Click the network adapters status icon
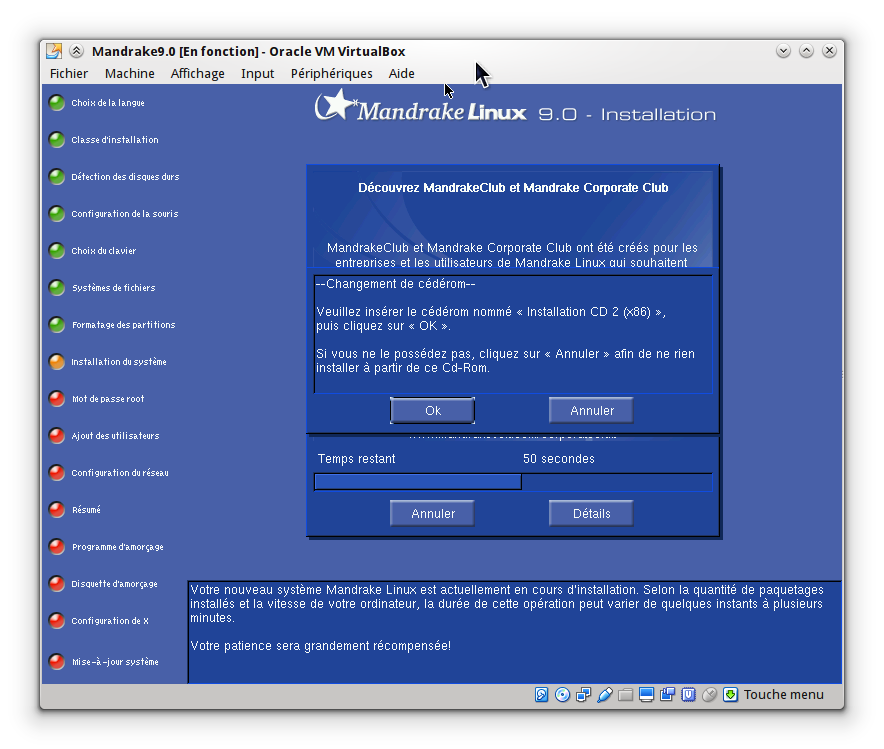The width and height of the screenshot is (884, 749). tap(584, 695)
